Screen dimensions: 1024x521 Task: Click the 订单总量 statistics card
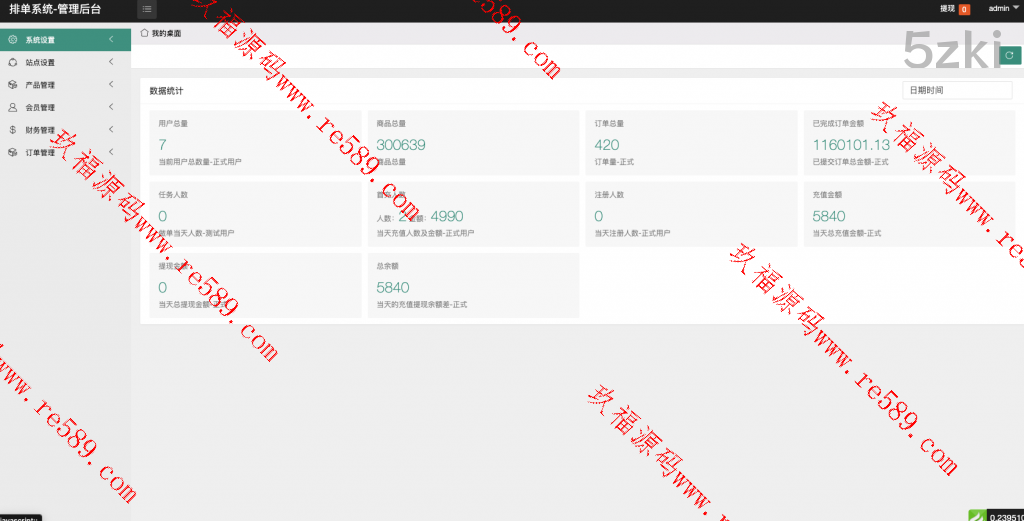pos(689,142)
